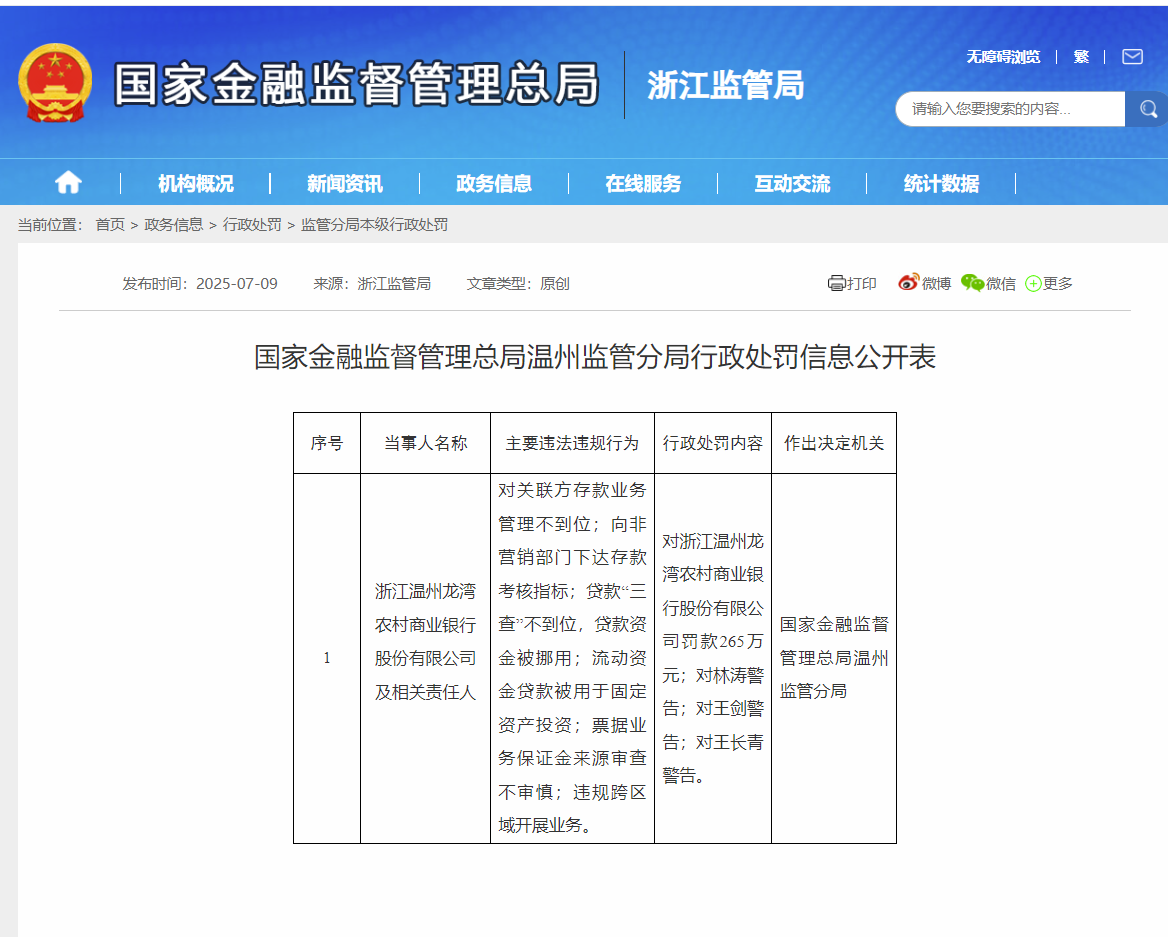The height and width of the screenshot is (937, 1168).
Task: Open 统计数据 menu
Action: pyautogui.click(x=942, y=183)
